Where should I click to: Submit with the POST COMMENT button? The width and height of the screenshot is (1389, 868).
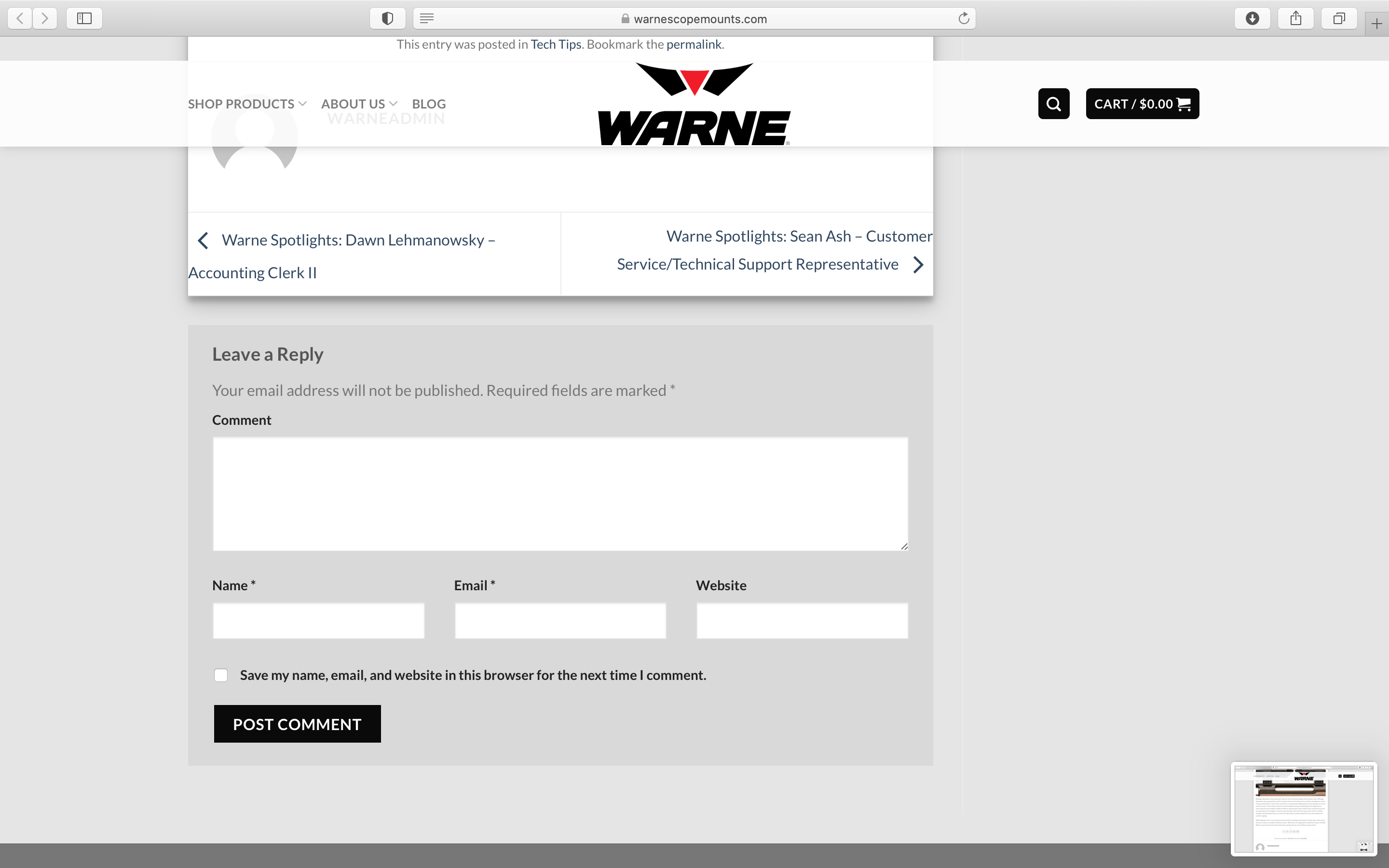(x=297, y=724)
